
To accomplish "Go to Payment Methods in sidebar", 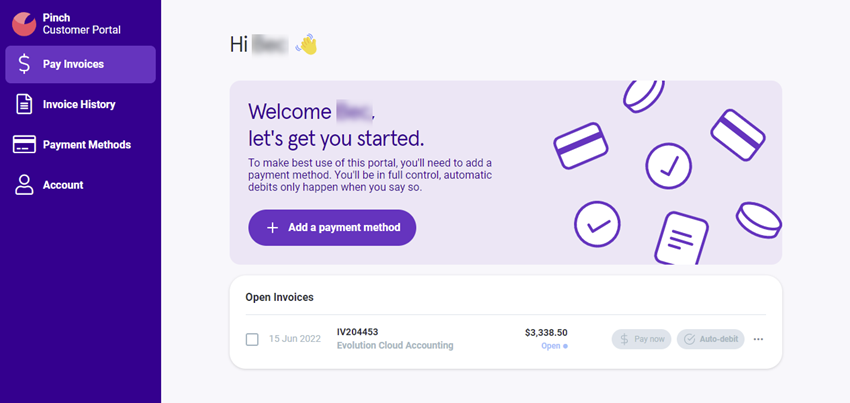I will 87,145.
